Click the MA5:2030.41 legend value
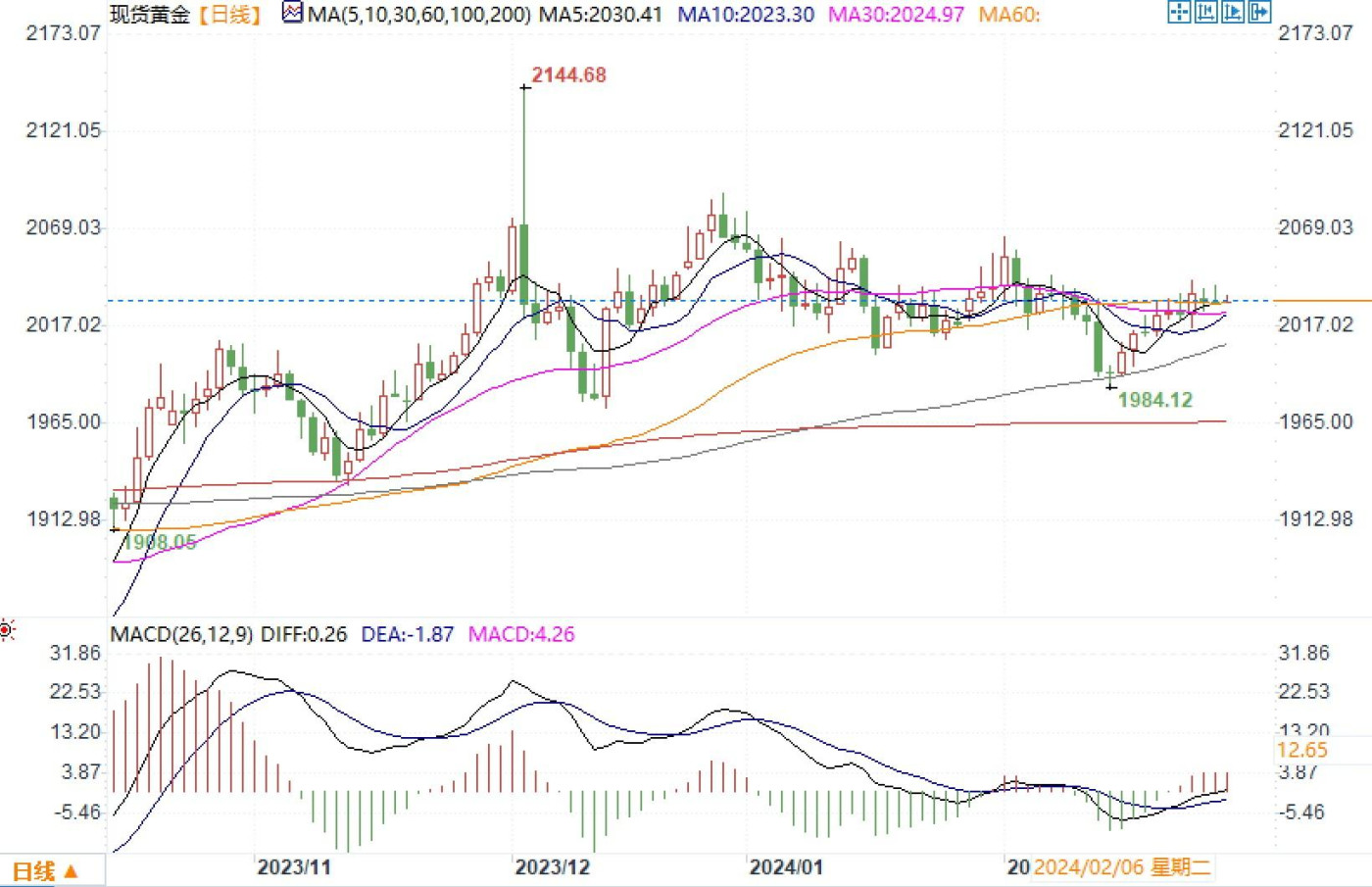This screenshot has width=1372, height=887. pyautogui.click(x=601, y=15)
